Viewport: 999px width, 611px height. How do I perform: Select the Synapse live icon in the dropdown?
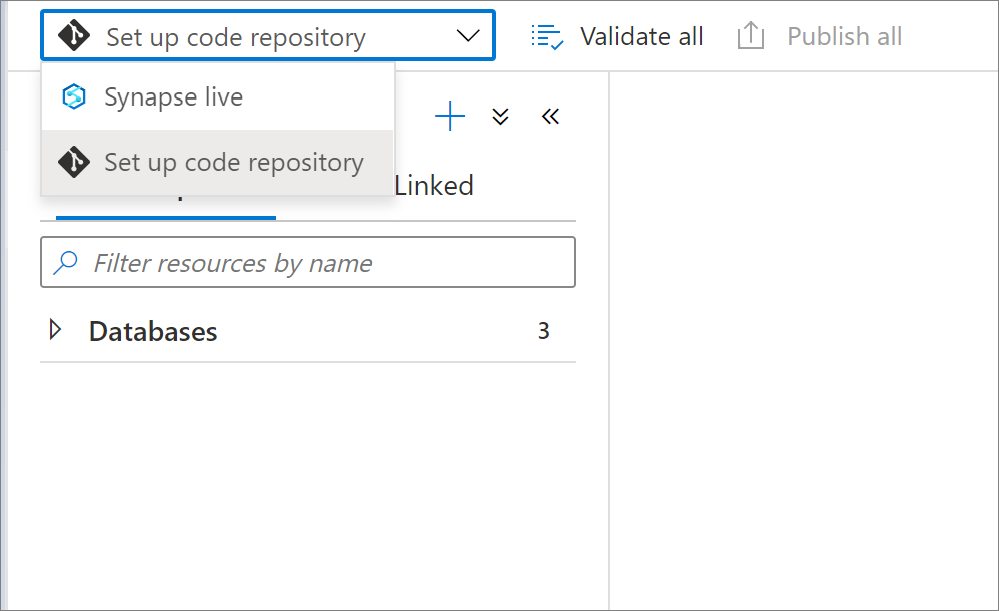72,96
